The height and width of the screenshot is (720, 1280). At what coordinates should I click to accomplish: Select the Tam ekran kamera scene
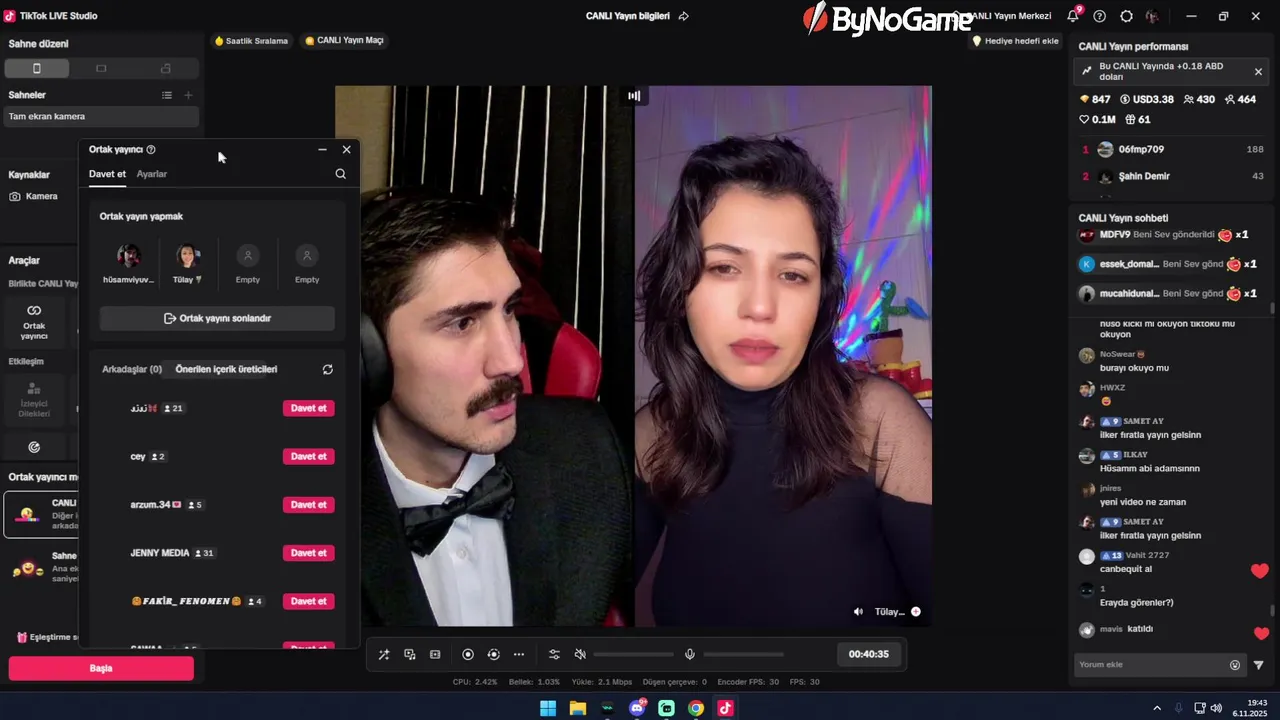pyautogui.click(x=101, y=116)
